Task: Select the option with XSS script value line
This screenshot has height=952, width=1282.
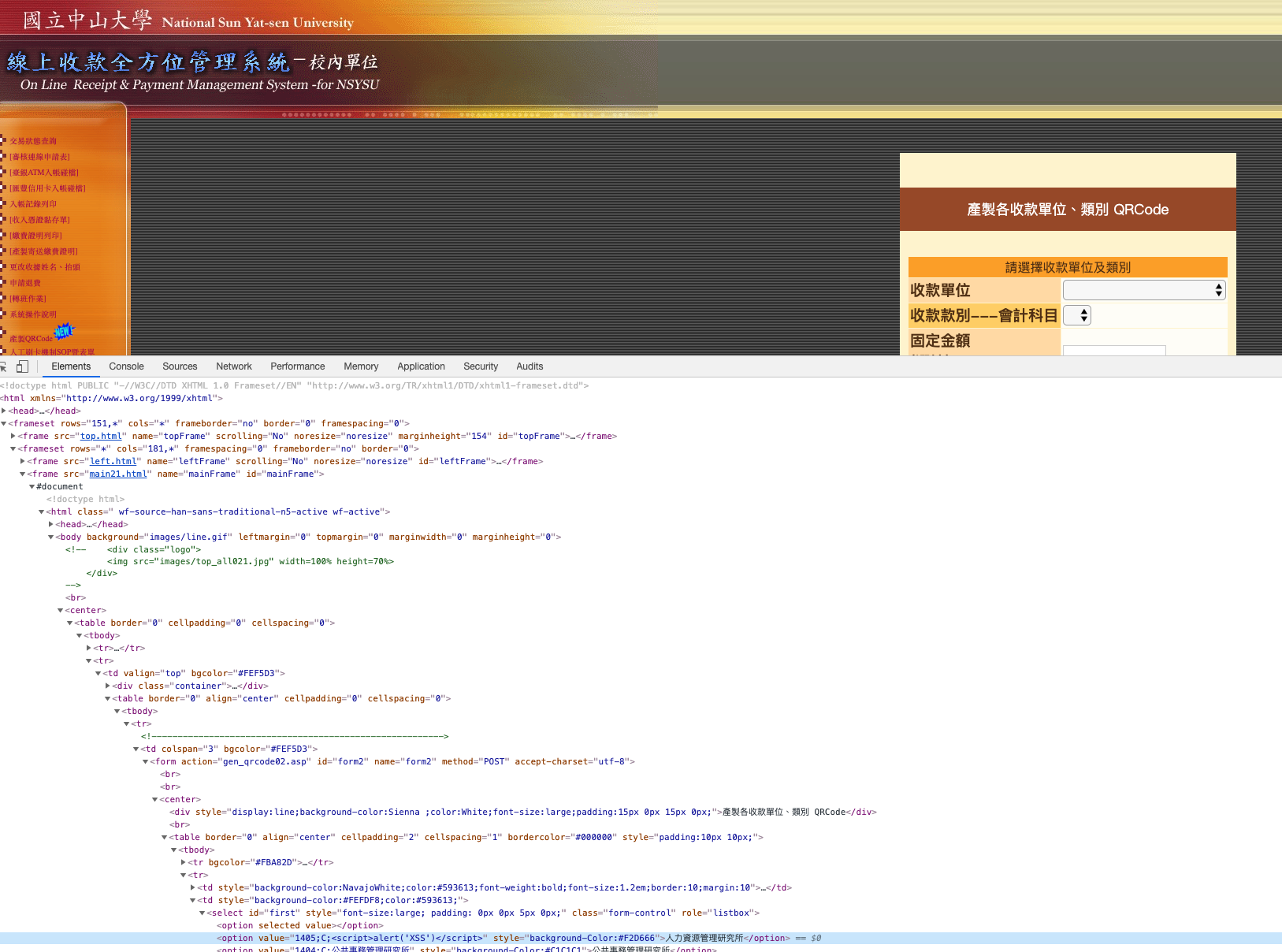Action: tap(641, 938)
